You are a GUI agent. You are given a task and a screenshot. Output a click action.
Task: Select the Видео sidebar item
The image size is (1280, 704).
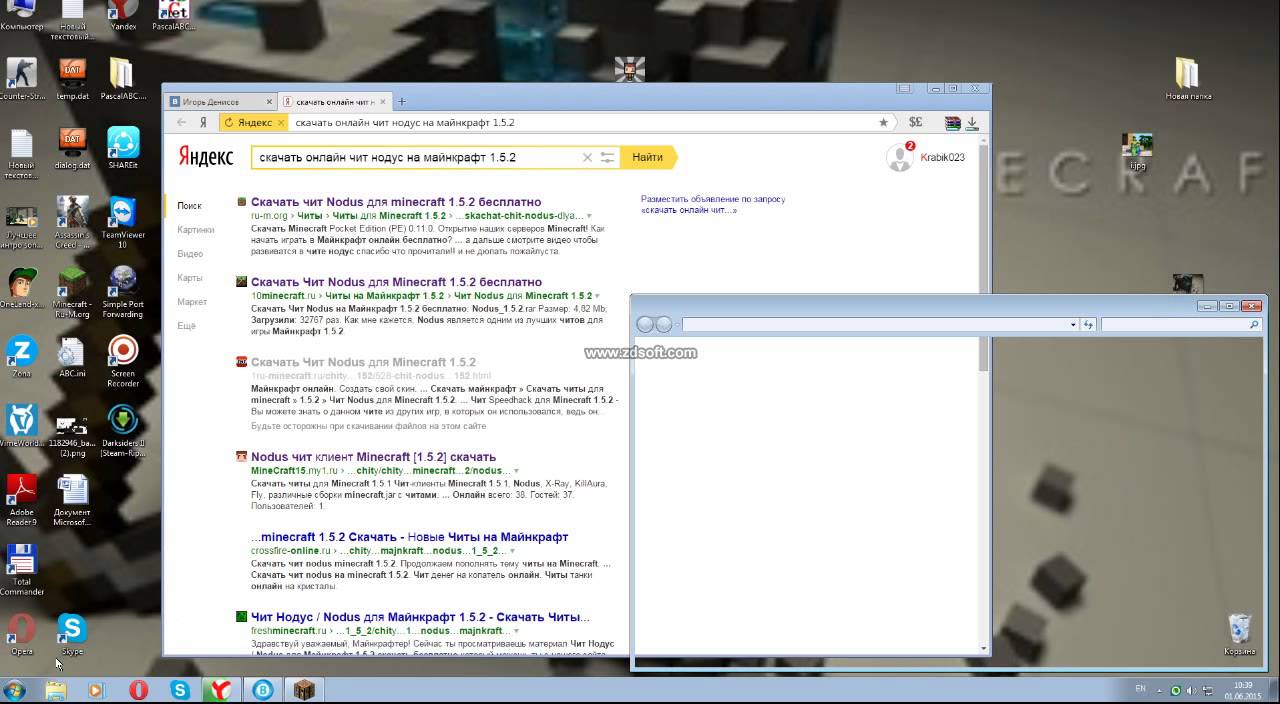(190, 254)
